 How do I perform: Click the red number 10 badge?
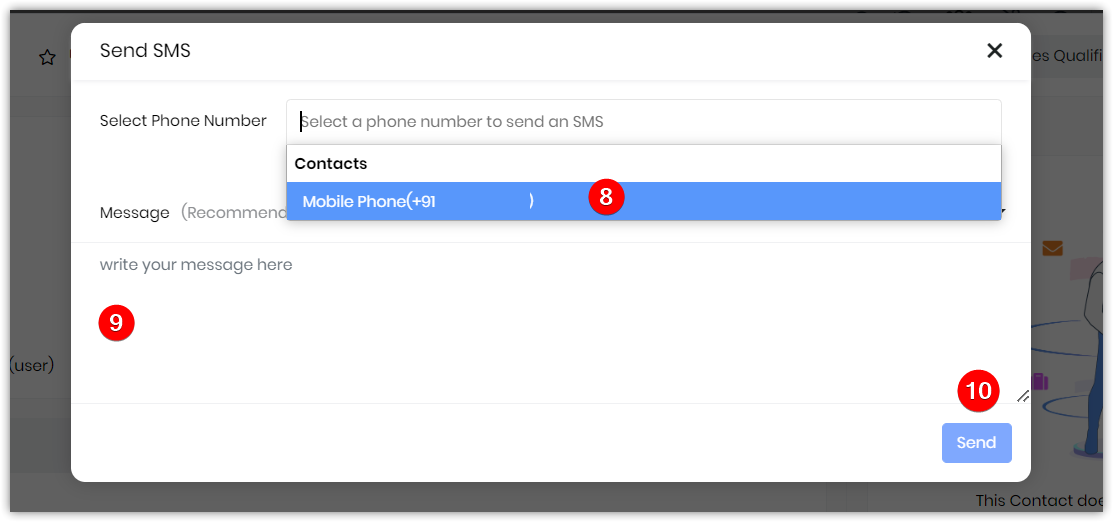click(x=979, y=391)
